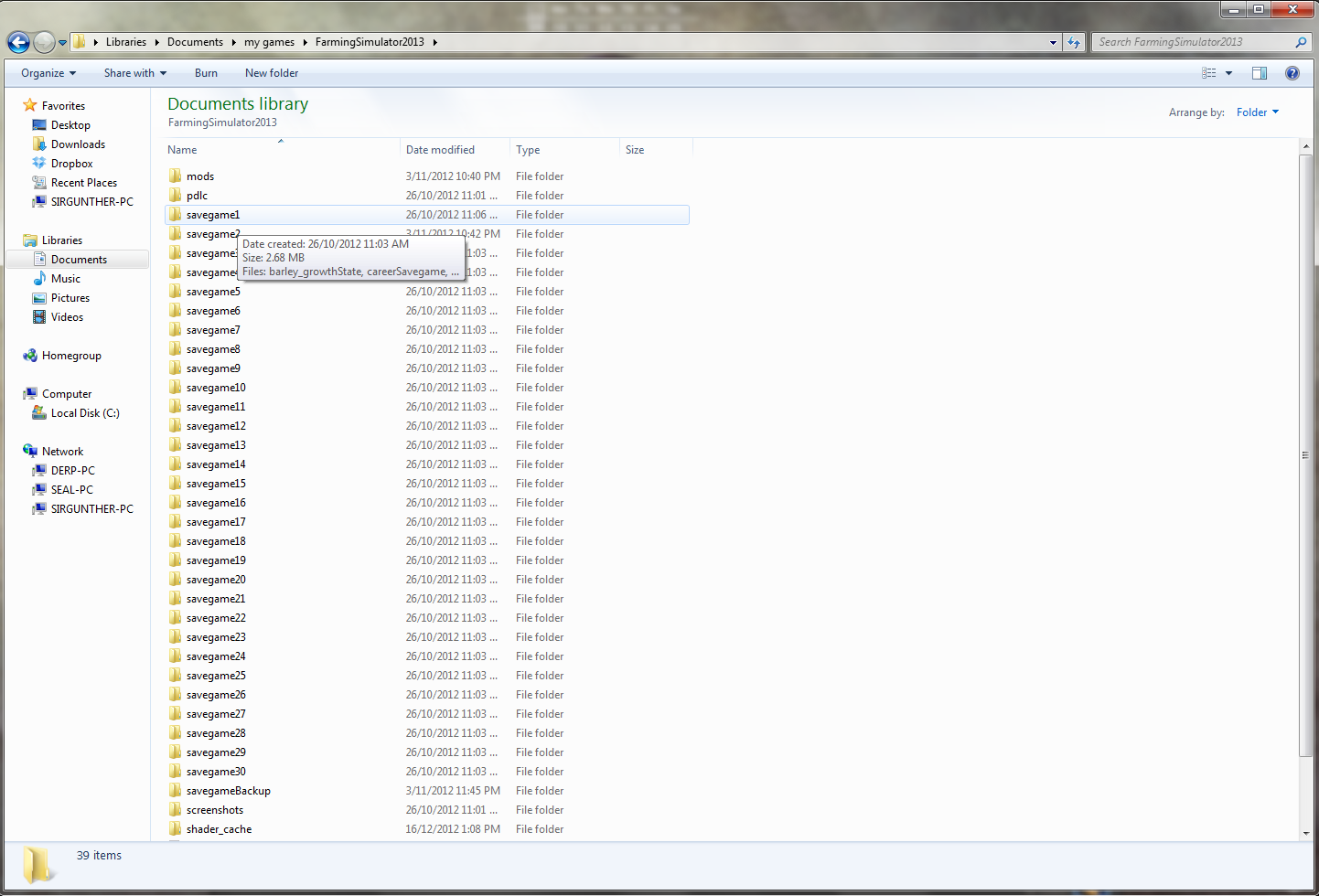Image resolution: width=1319 pixels, height=896 pixels.
Task: Select Downloads in the navigation pane
Action: [78, 144]
